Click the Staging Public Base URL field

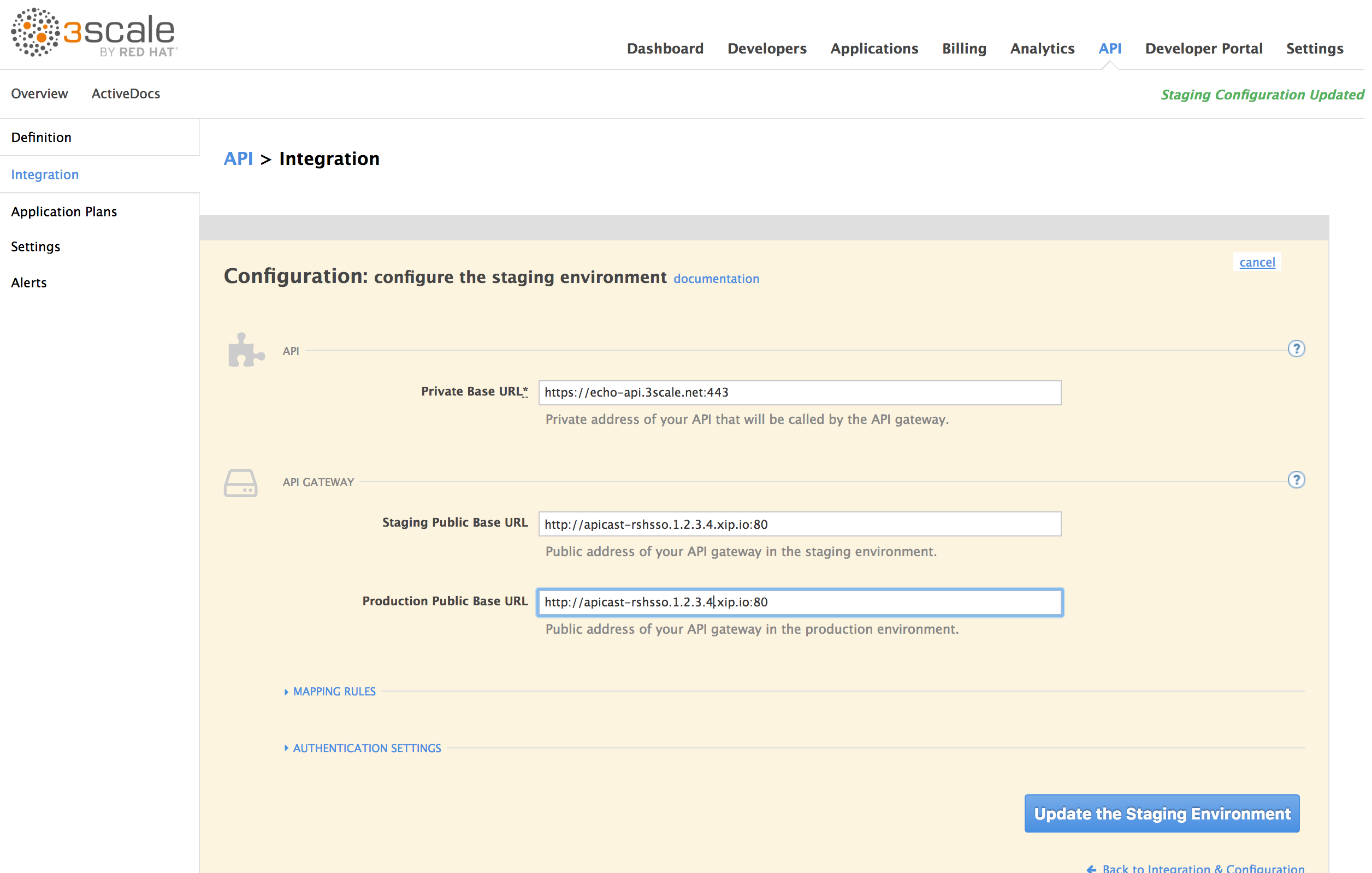(x=799, y=524)
